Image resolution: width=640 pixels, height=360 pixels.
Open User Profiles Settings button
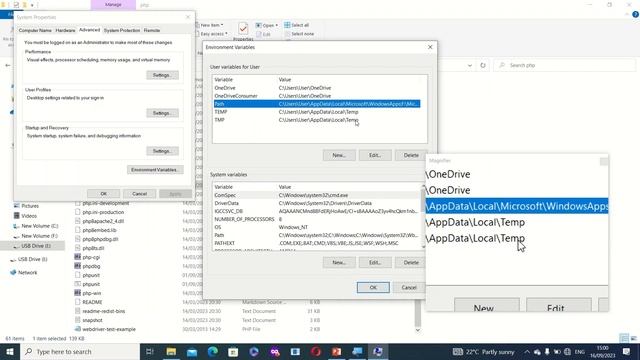162,113
